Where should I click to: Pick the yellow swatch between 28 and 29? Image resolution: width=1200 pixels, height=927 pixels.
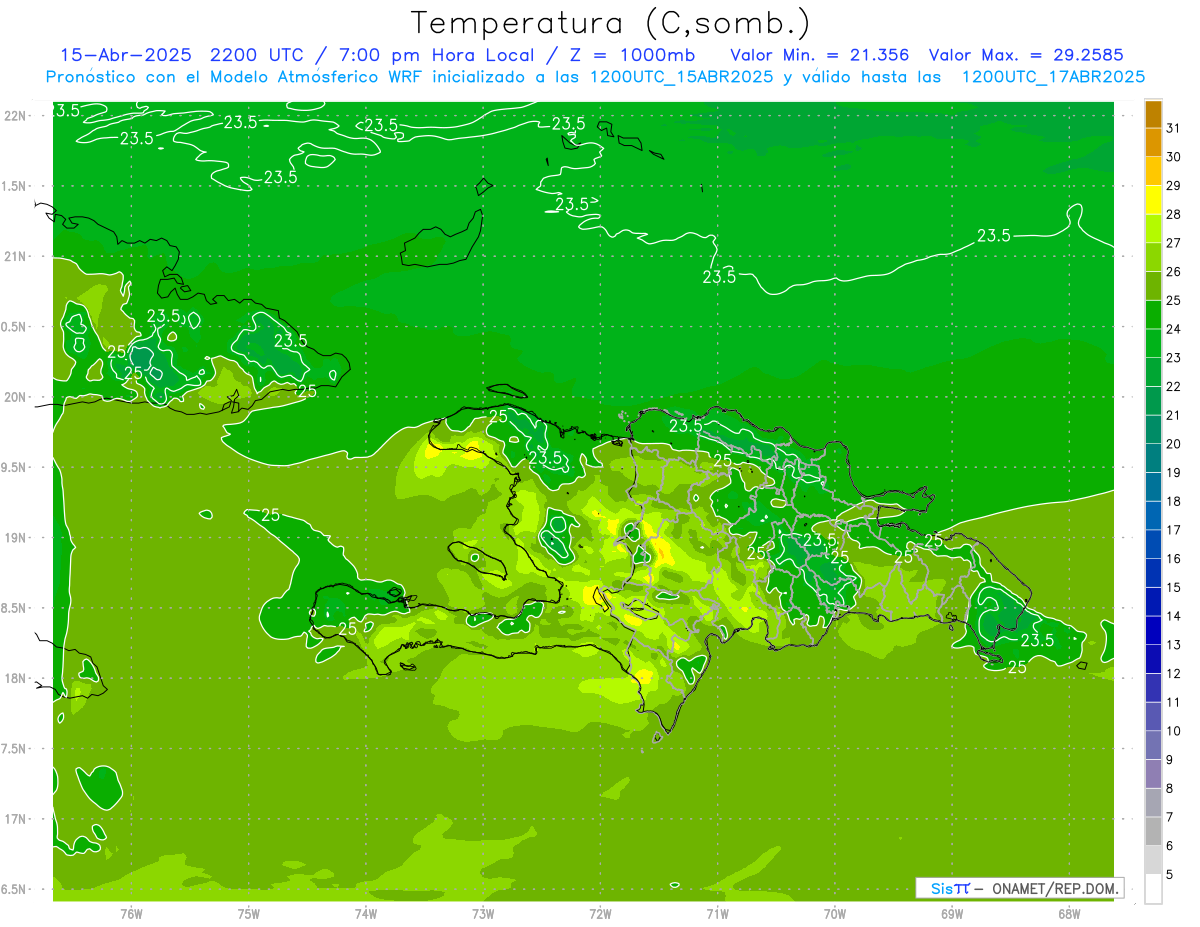click(x=1153, y=200)
